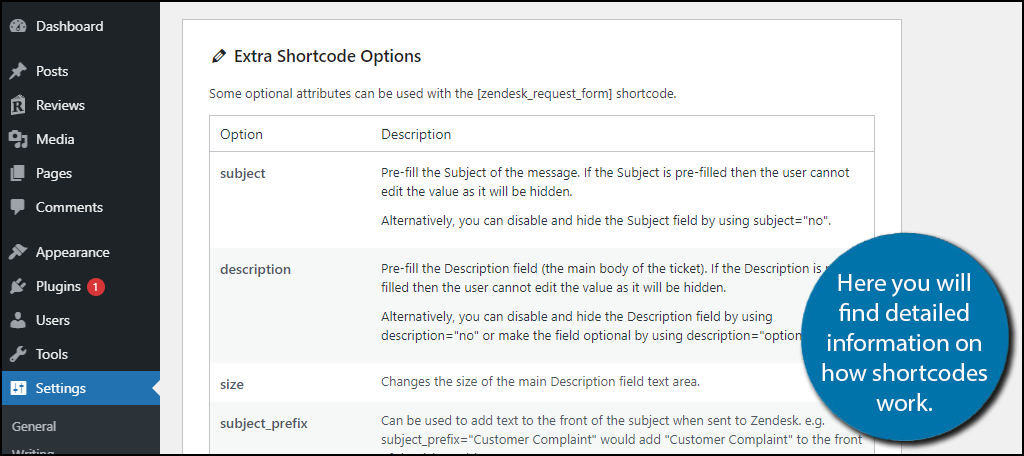Open the Users menu item
Viewport: 1024px width, 456px height.
point(53,321)
